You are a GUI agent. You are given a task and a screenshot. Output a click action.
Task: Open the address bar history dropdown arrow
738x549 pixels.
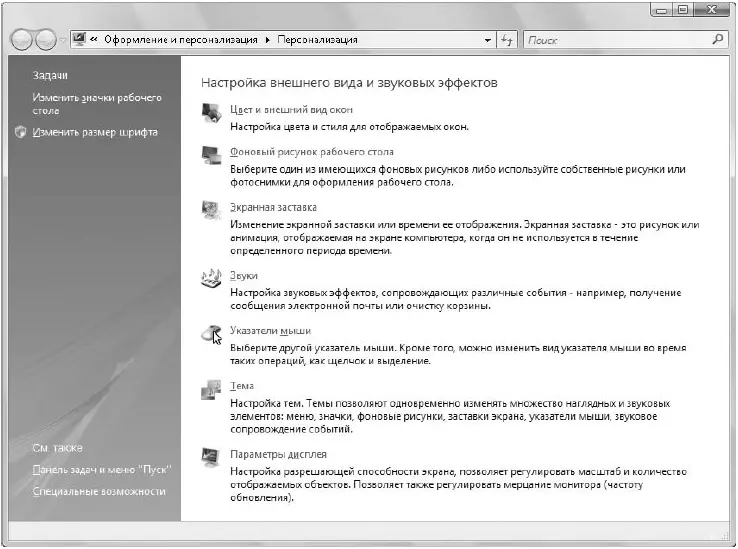tap(488, 40)
